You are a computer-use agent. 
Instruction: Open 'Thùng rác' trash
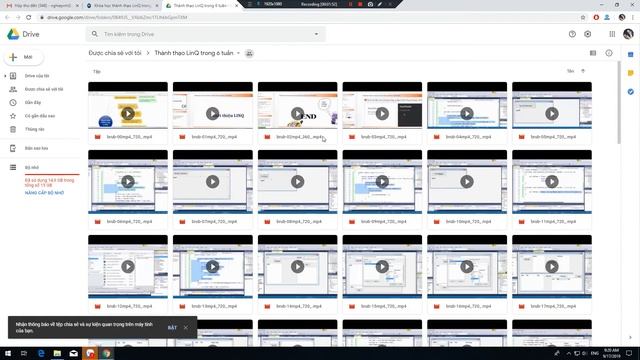point(34,129)
